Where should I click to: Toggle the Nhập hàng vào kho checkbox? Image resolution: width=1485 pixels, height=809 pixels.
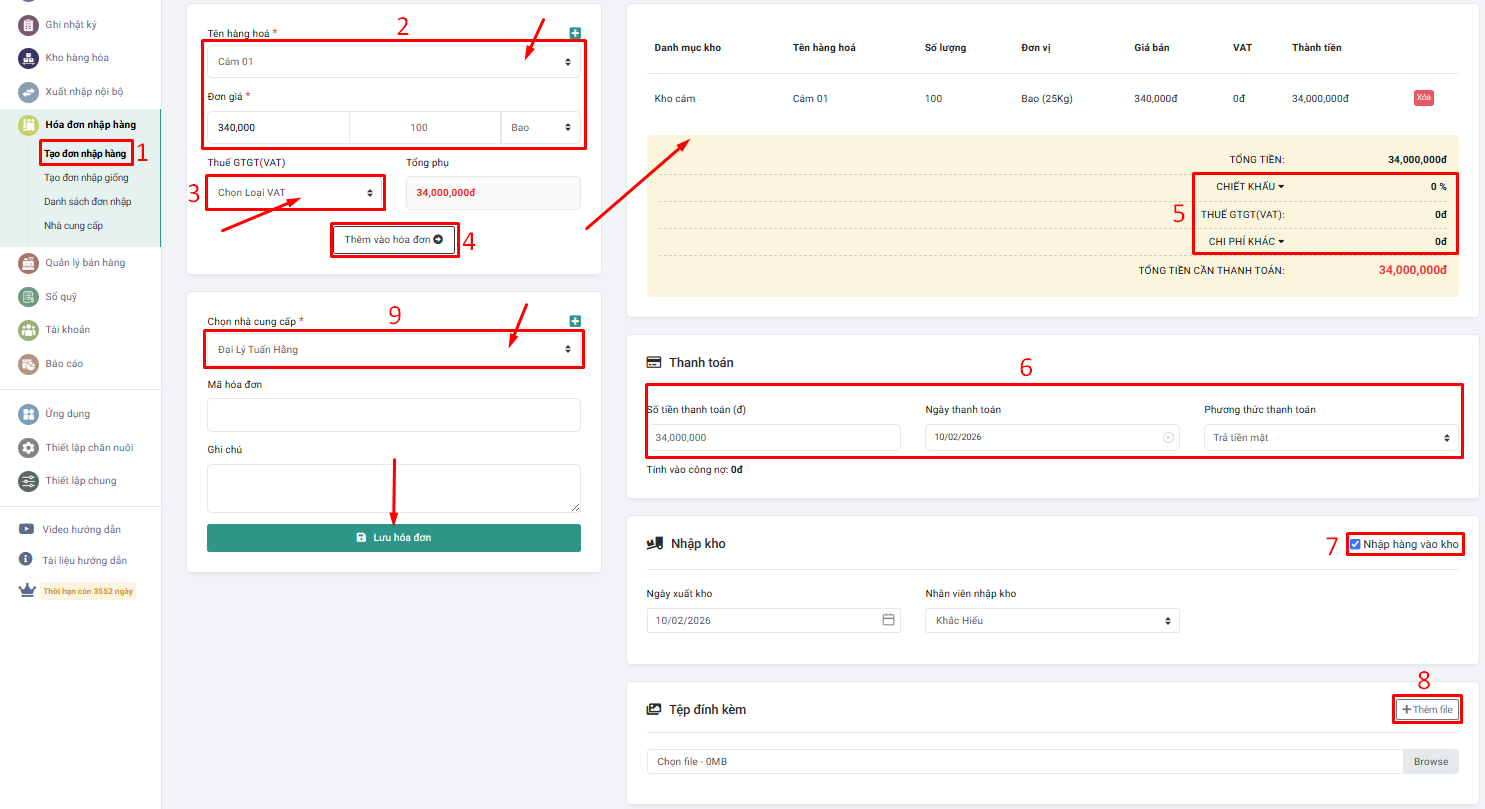[x=1355, y=544]
